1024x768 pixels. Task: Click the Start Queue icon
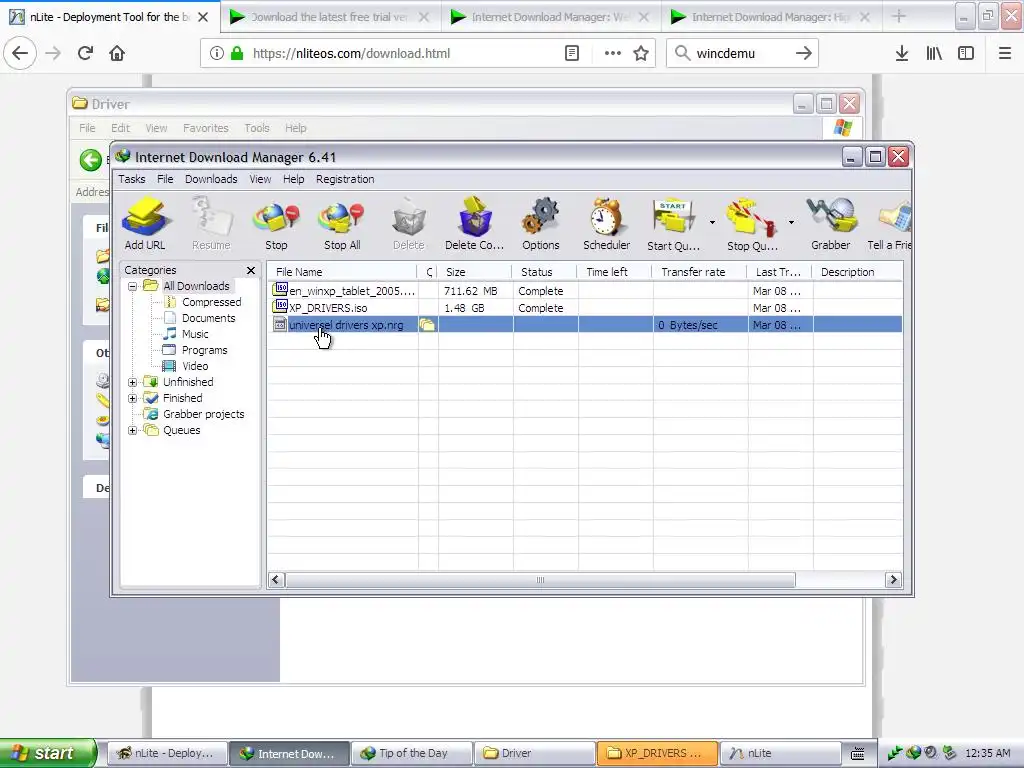pos(673,224)
